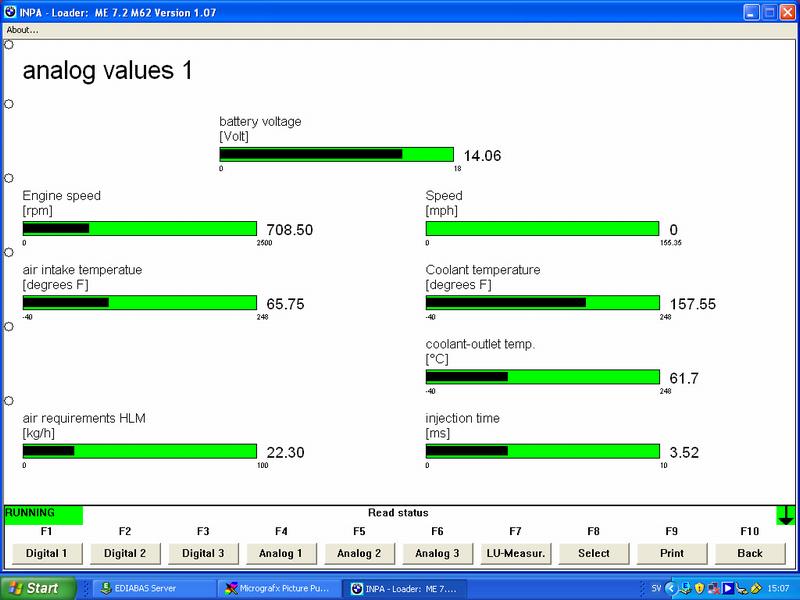
Task: Open the About... menu
Action: (x=22, y=30)
